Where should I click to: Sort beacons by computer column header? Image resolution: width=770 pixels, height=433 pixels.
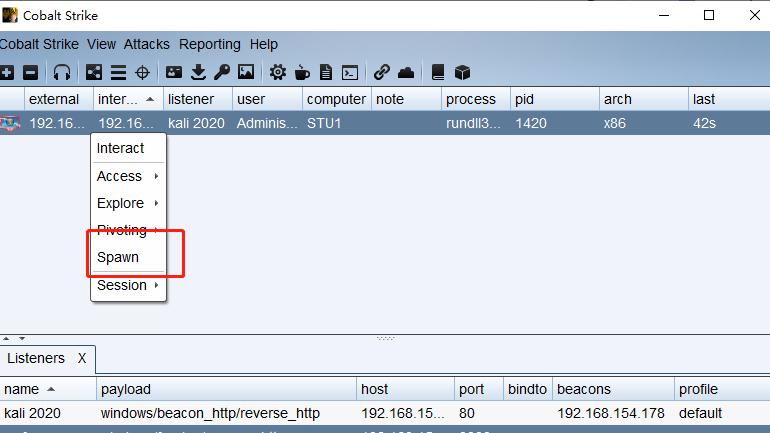(337, 99)
